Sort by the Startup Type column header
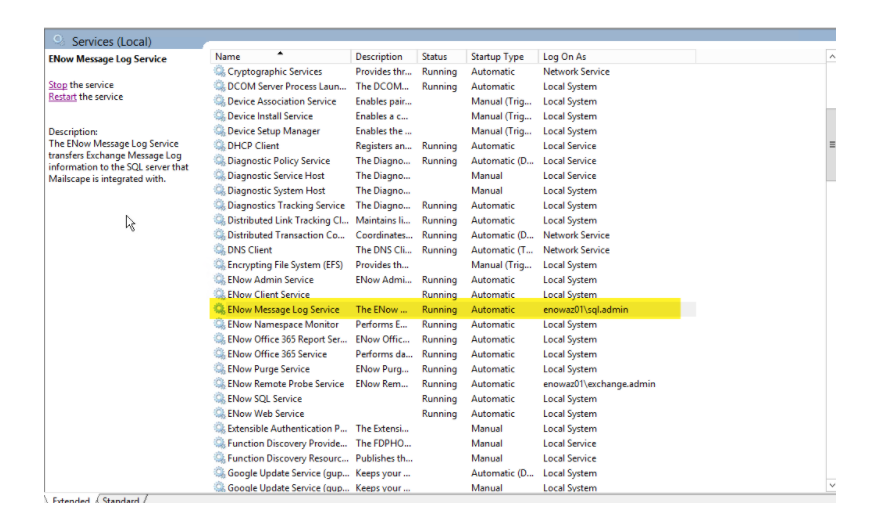The image size is (869, 514). pyautogui.click(x=502, y=57)
